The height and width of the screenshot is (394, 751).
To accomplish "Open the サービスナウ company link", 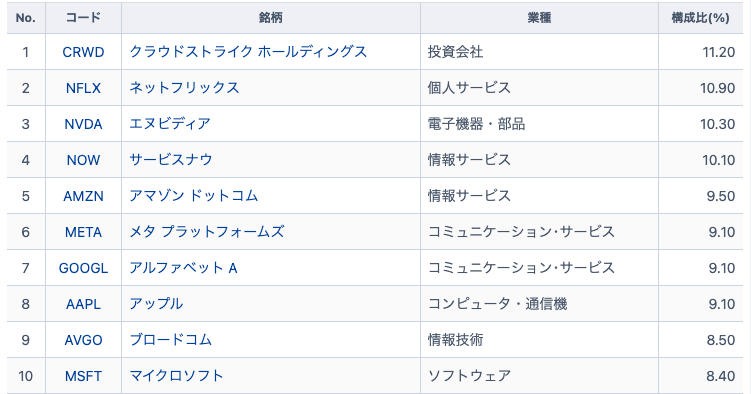I will [x=171, y=160].
